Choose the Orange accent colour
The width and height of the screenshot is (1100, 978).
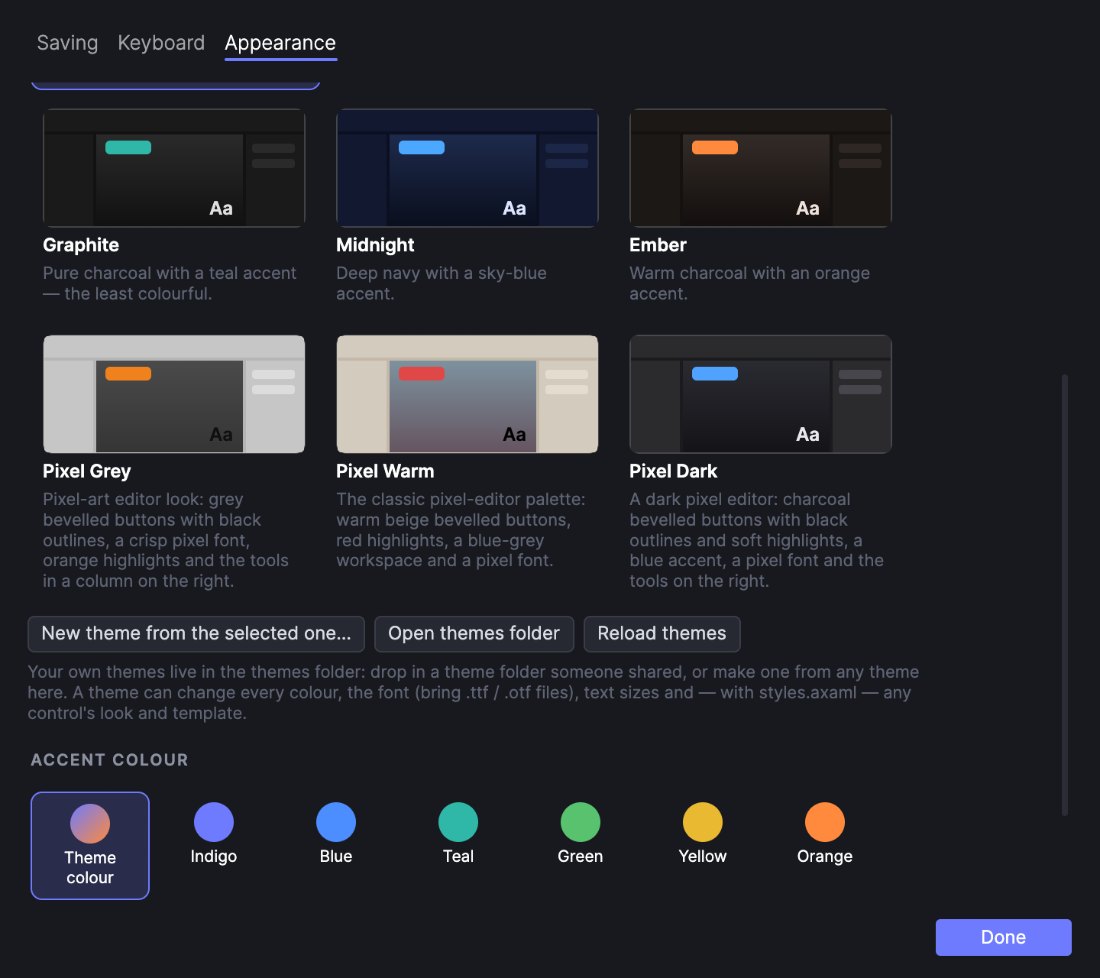click(824, 833)
